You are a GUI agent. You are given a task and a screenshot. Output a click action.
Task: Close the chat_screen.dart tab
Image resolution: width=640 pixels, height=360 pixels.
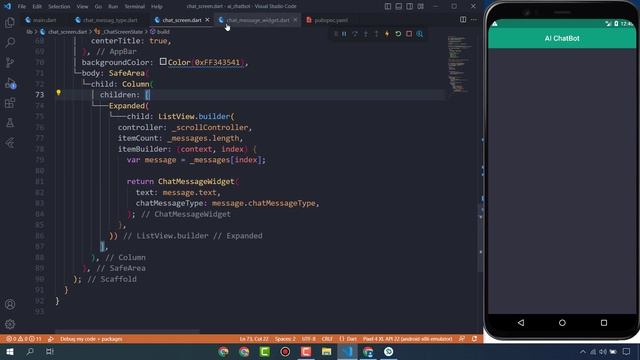(207, 20)
